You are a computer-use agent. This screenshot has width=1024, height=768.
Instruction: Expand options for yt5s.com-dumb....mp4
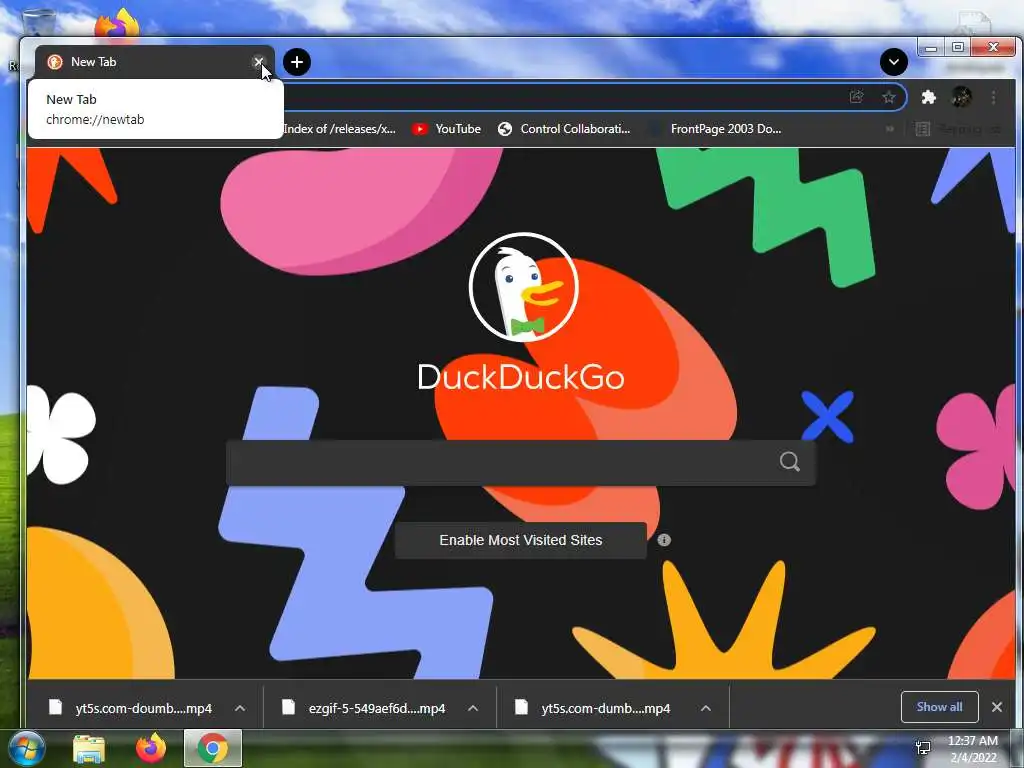[705, 708]
